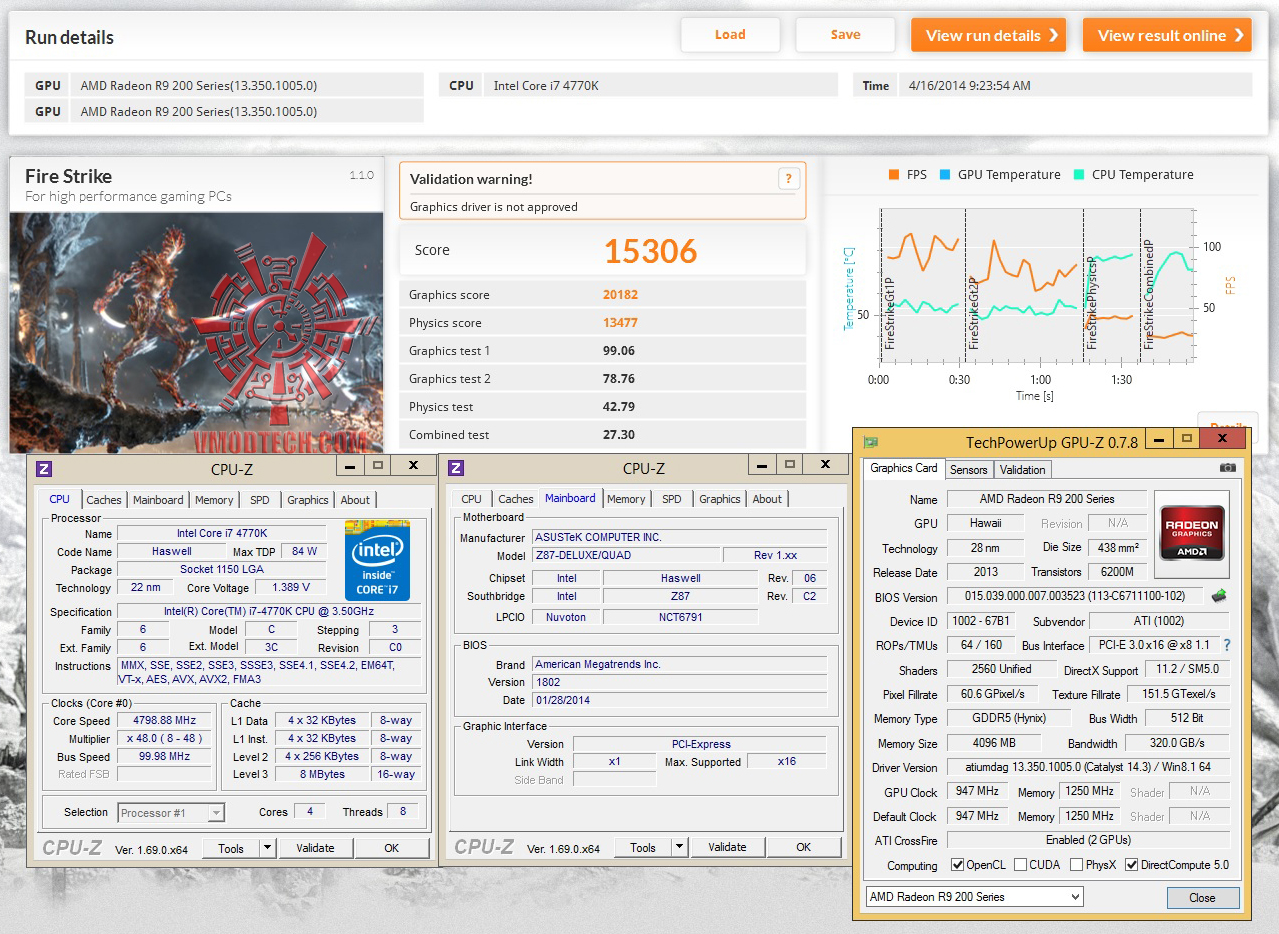Click the Combined test value 27.30
Image resolution: width=1279 pixels, height=934 pixels.
619,435
